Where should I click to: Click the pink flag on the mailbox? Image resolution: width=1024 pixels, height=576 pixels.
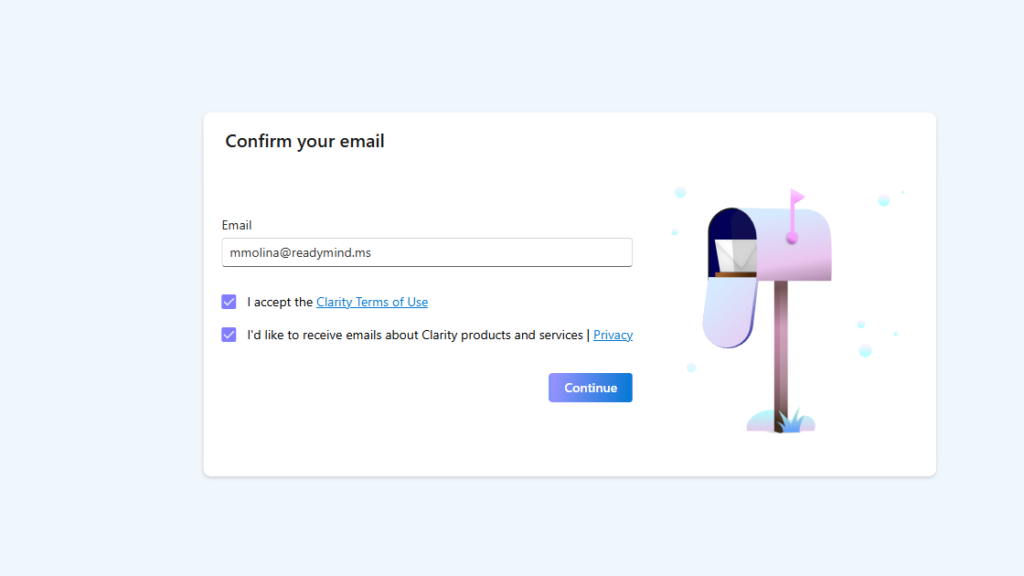[797, 197]
